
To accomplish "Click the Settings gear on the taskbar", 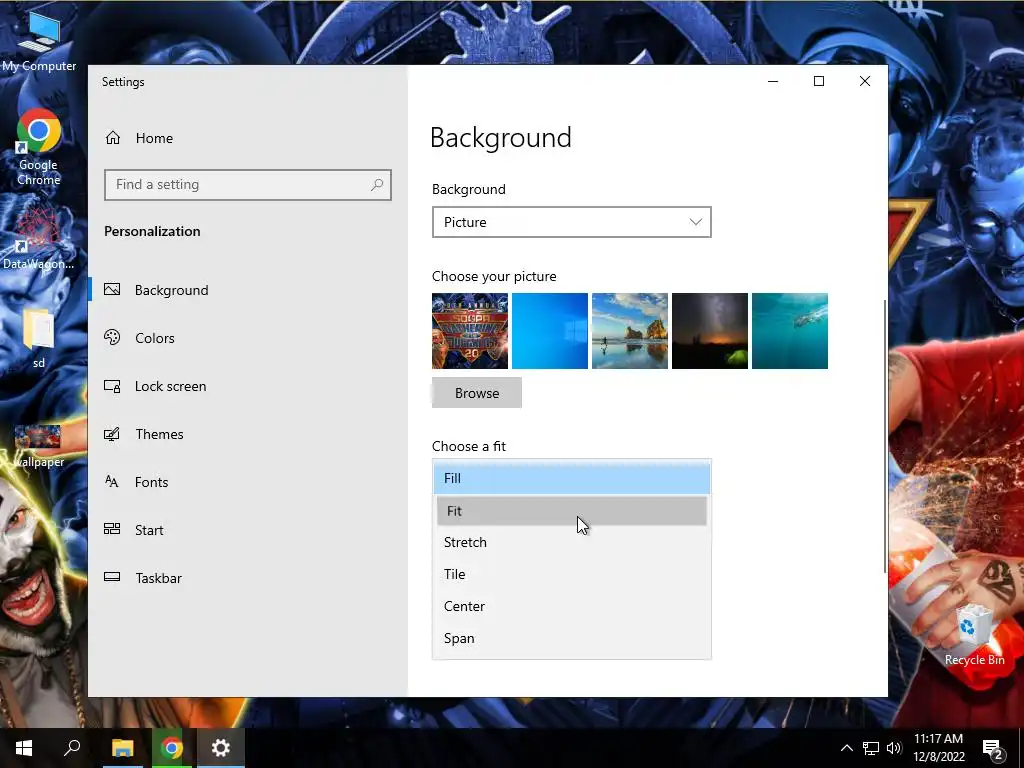I will click(x=221, y=748).
